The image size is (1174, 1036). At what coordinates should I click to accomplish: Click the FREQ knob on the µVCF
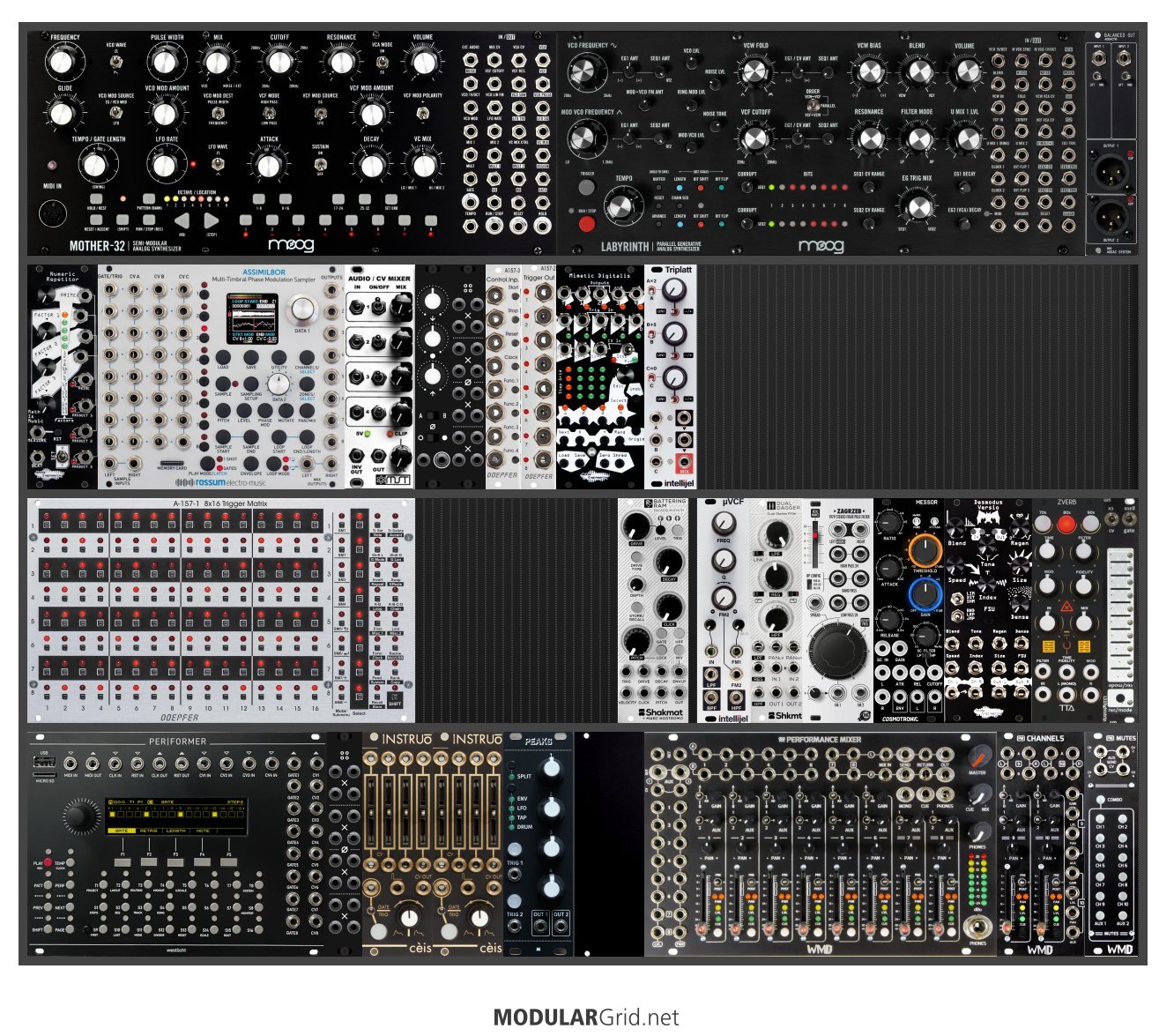pos(723,525)
